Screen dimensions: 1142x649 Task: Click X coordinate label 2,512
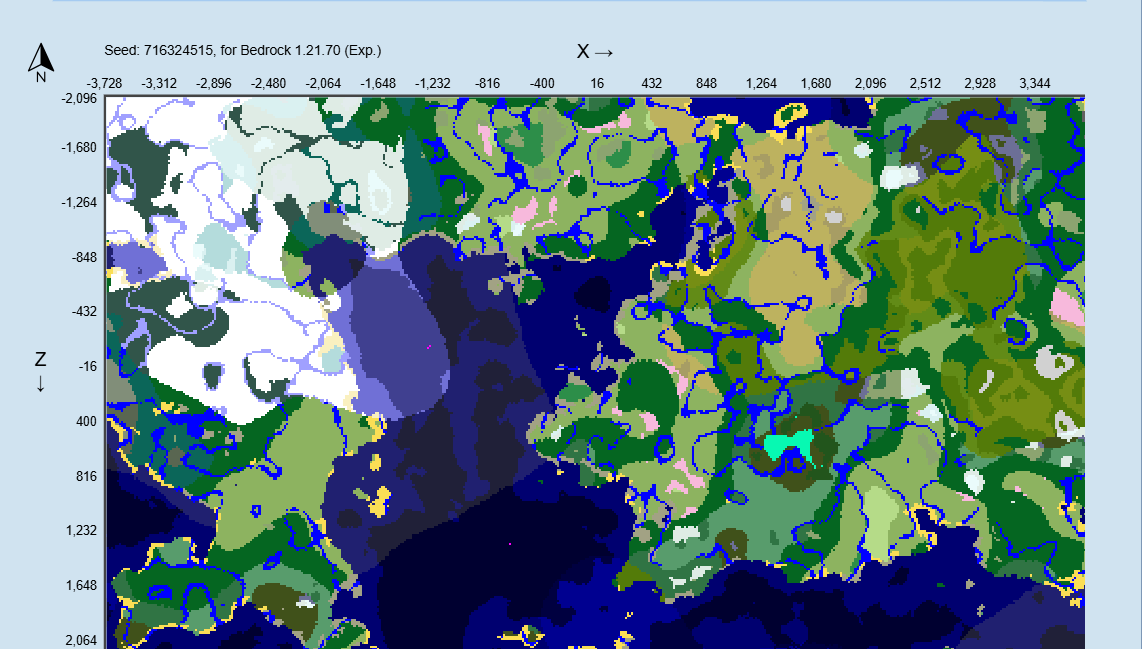(925, 83)
